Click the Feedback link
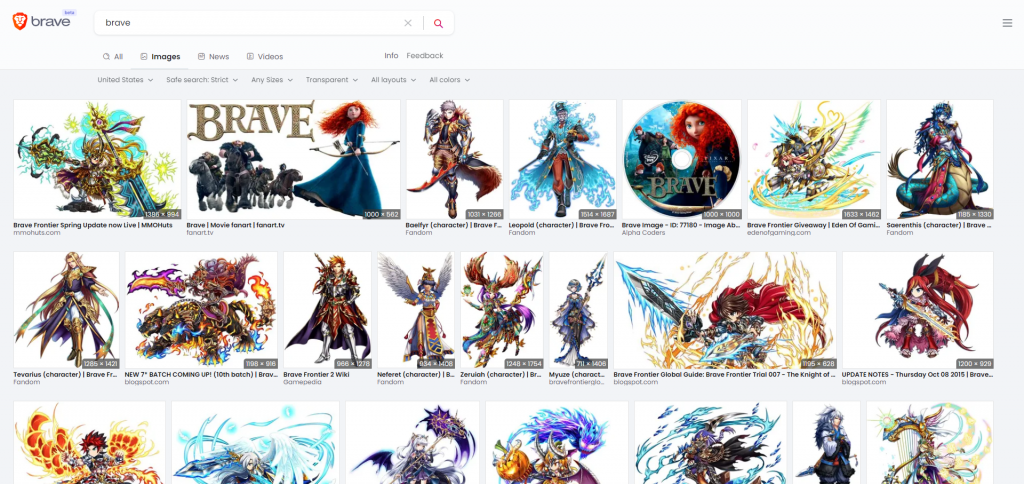Image resolution: width=1024 pixels, height=484 pixels. [x=425, y=56]
